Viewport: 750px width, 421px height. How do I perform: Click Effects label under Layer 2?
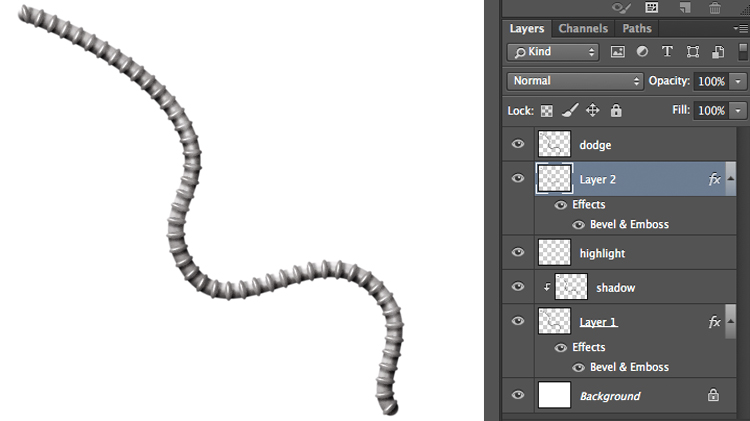click(589, 205)
